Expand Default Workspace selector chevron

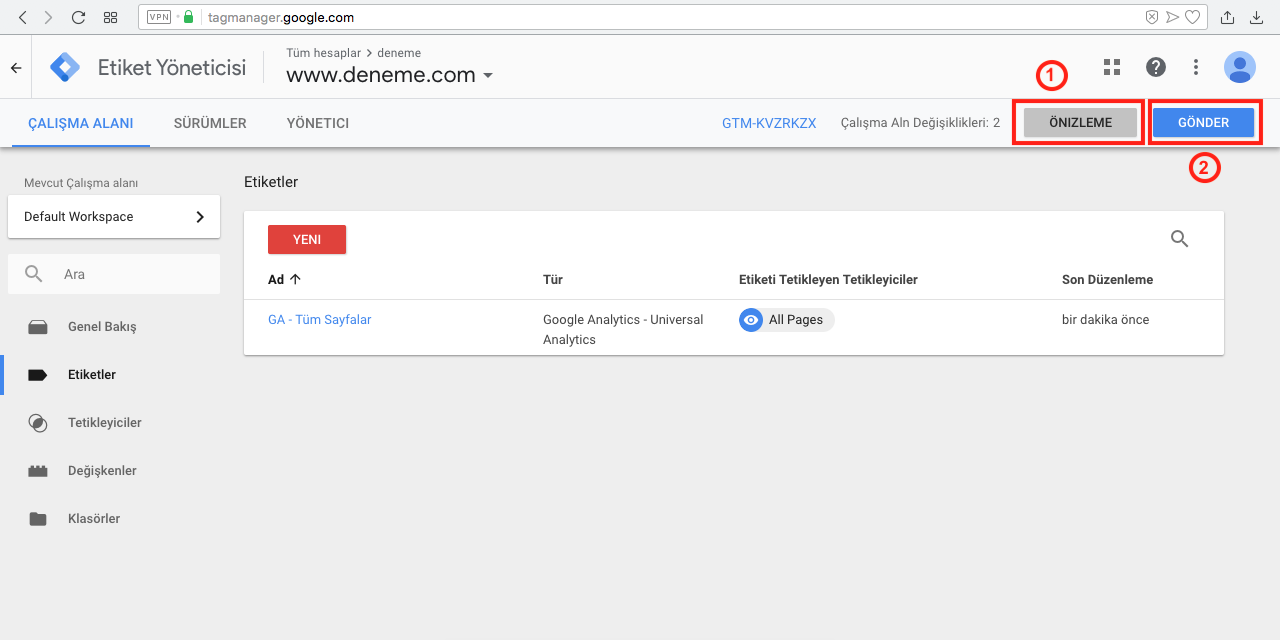(x=200, y=217)
